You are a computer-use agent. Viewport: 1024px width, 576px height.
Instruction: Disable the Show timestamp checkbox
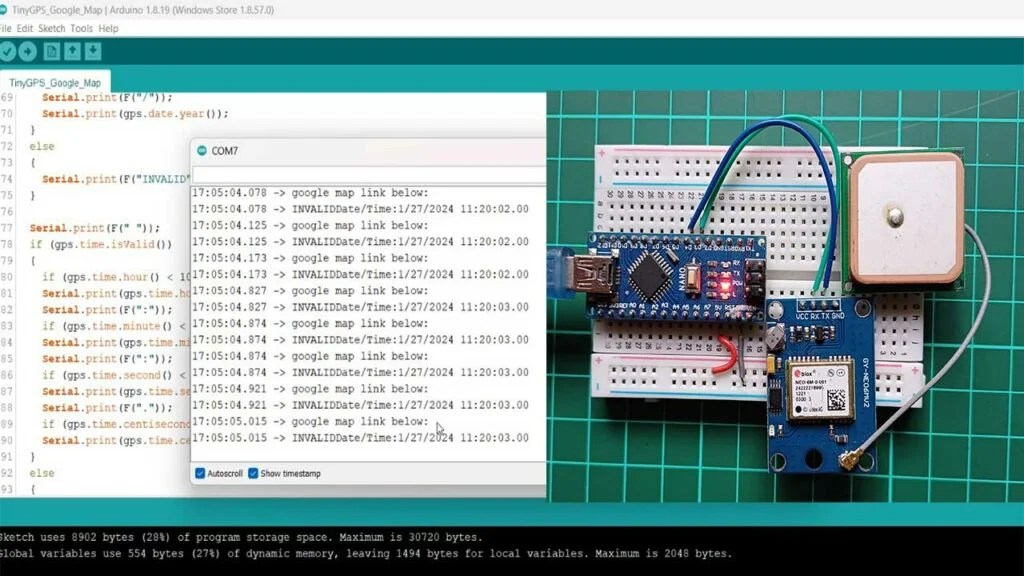pyautogui.click(x=253, y=475)
